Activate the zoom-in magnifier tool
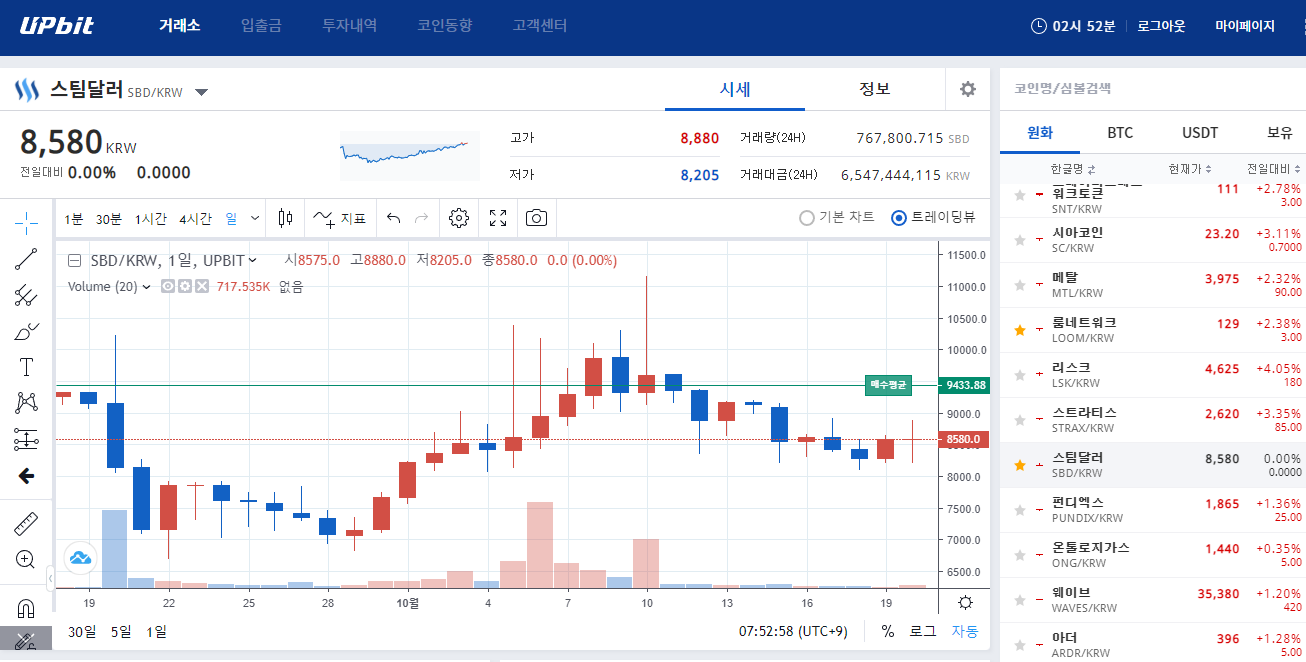1306x662 pixels. pos(26,559)
